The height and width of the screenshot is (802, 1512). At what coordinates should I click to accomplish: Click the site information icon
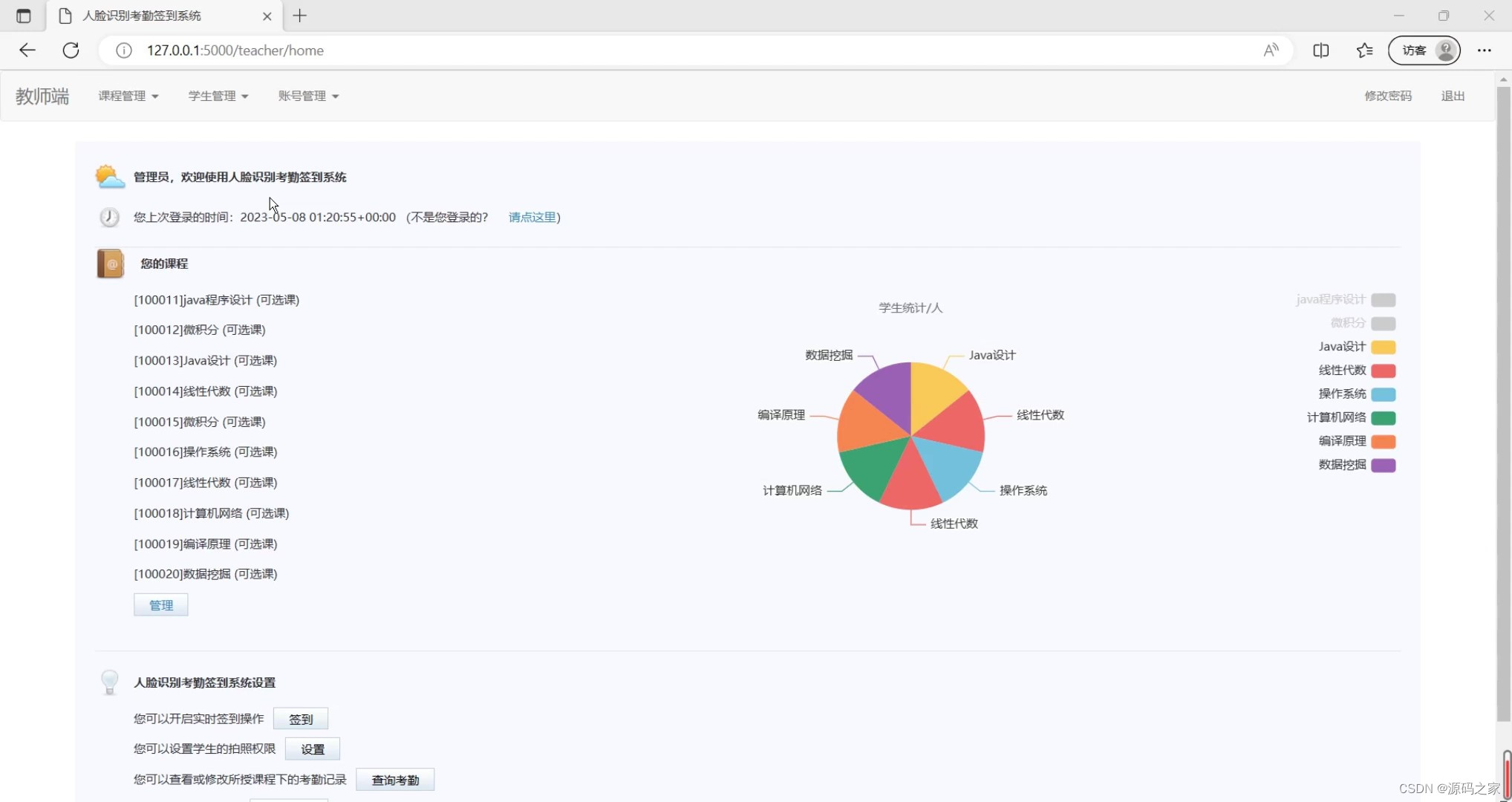[124, 50]
